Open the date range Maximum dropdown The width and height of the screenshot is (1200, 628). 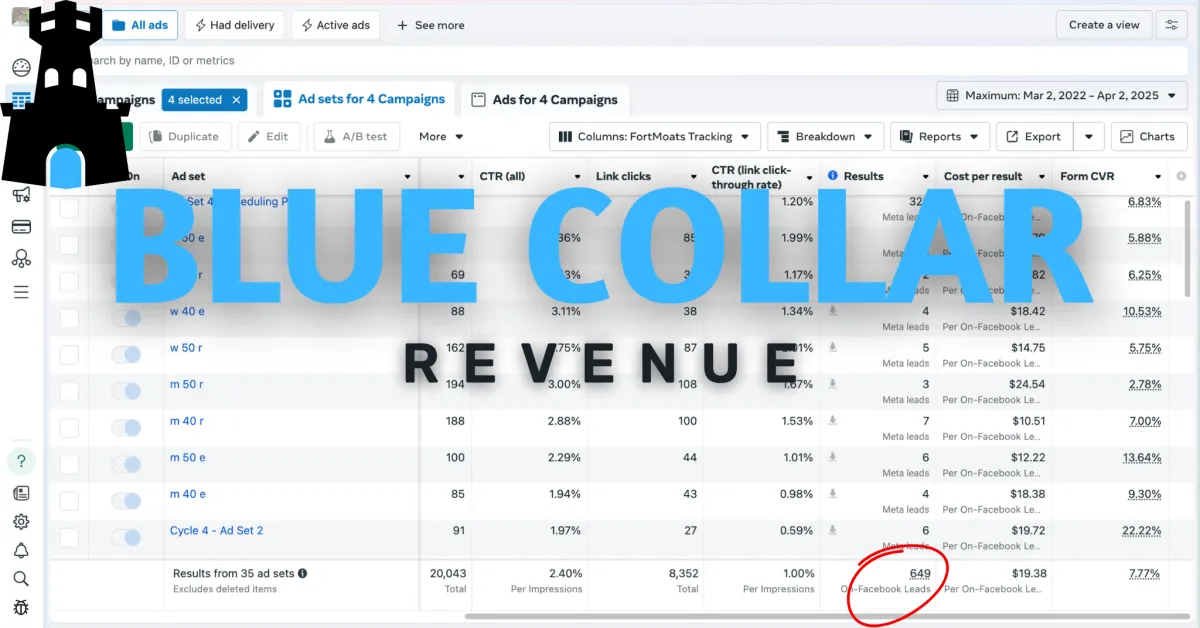point(1062,96)
